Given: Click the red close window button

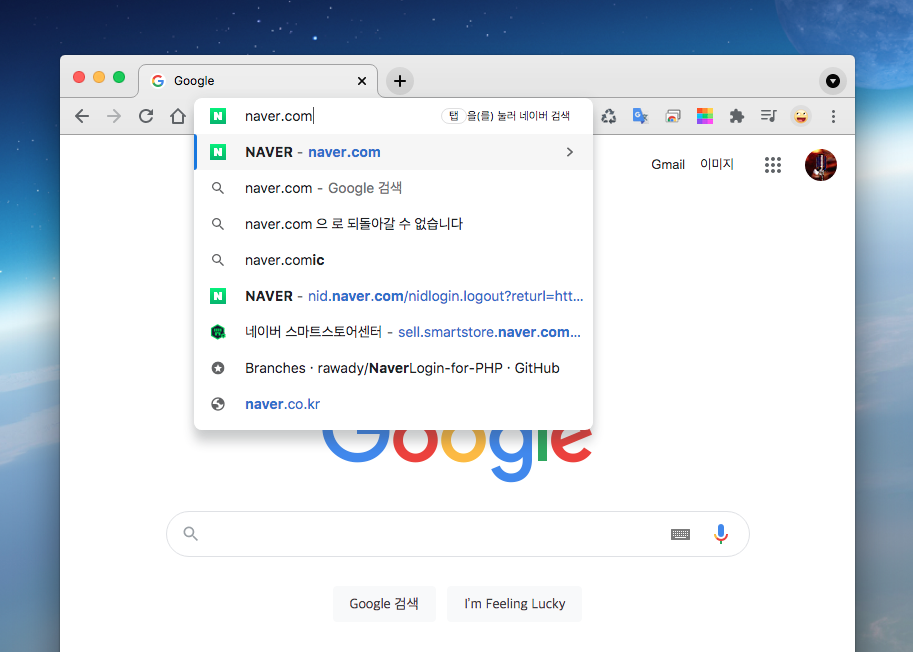Looking at the screenshot, I should coord(79,77).
